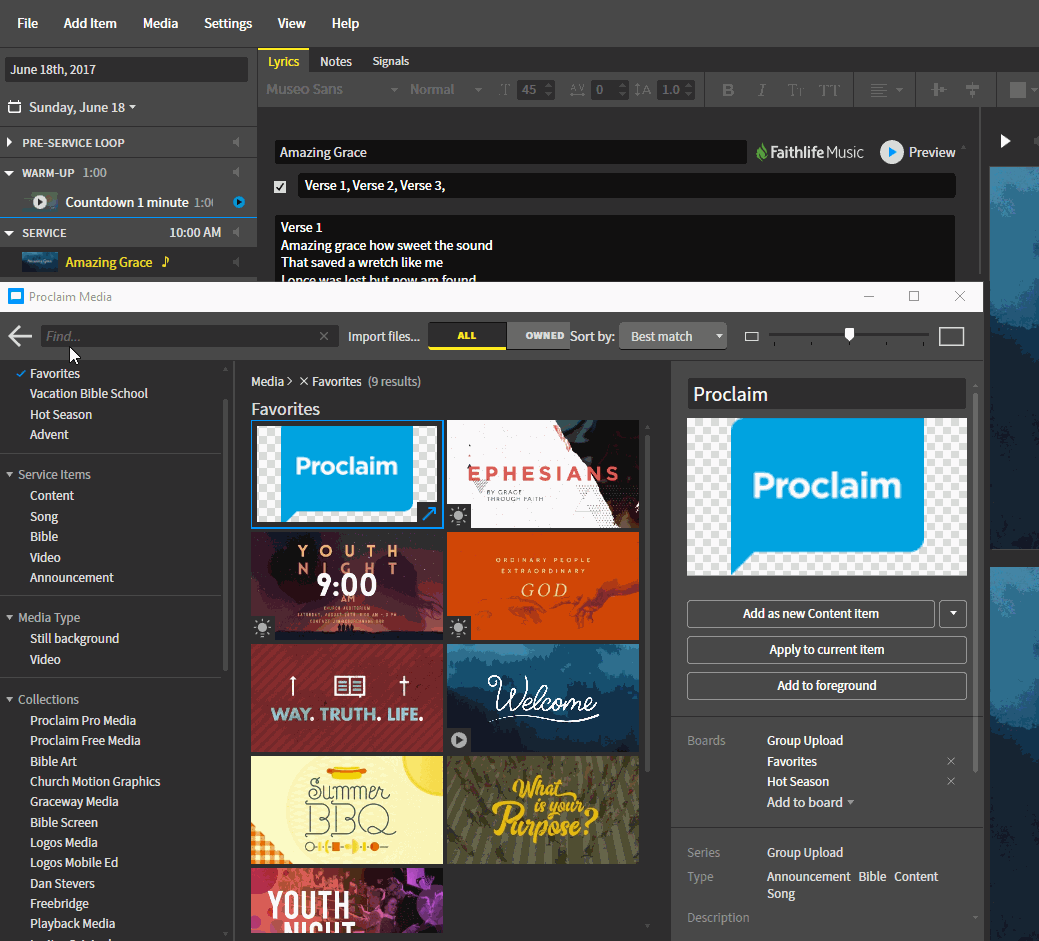
Task: Collapse the Warm-Up section
Action: coord(9,173)
